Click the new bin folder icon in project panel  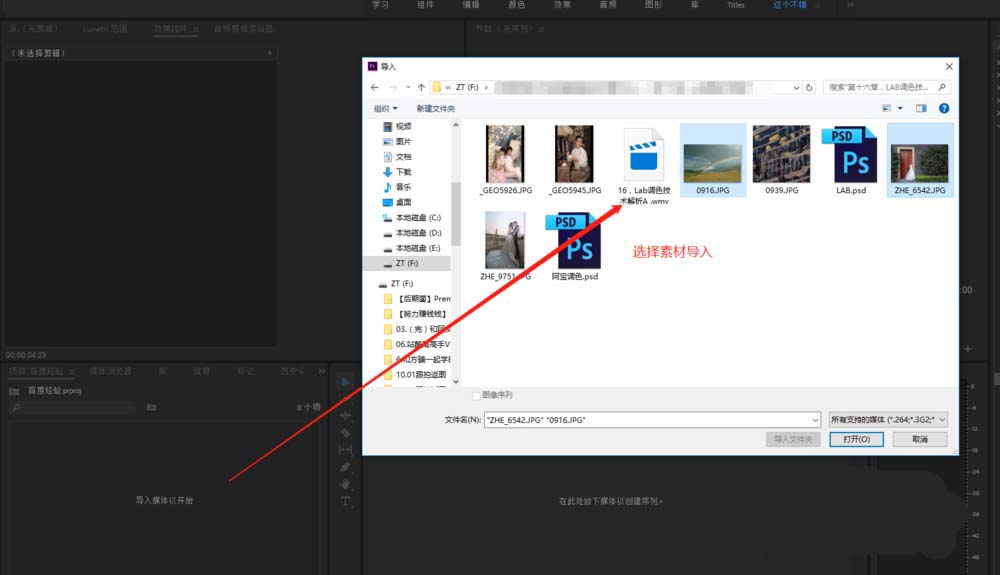tap(151, 407)
